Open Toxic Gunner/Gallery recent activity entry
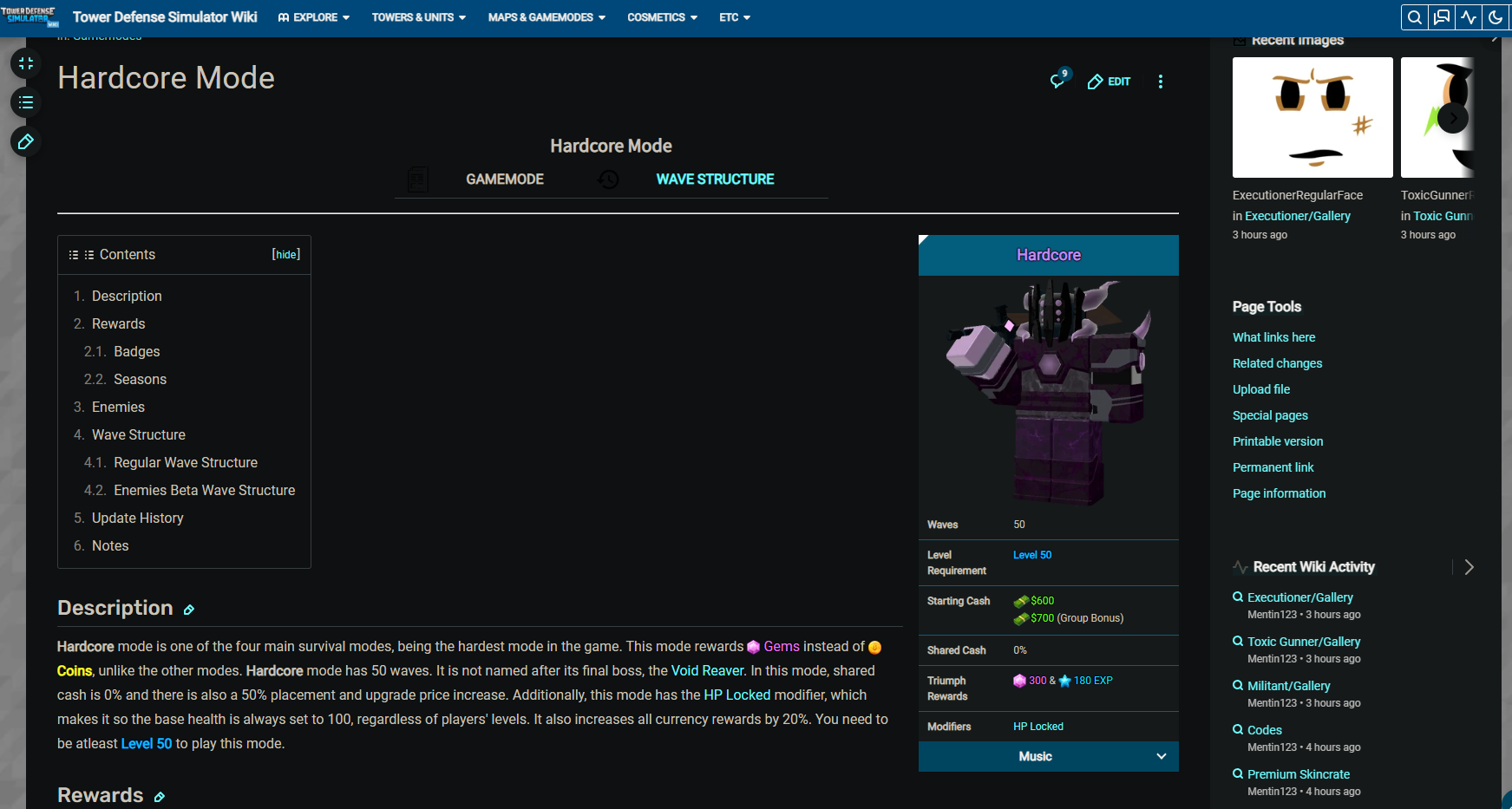1512x809 pixels. [1304, 642]
